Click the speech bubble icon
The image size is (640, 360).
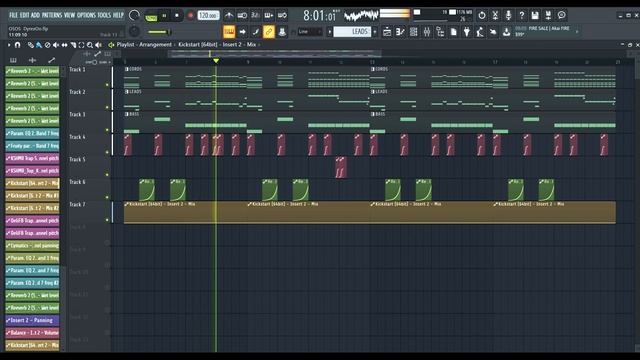pyautogui.click(x=562, y=16)
